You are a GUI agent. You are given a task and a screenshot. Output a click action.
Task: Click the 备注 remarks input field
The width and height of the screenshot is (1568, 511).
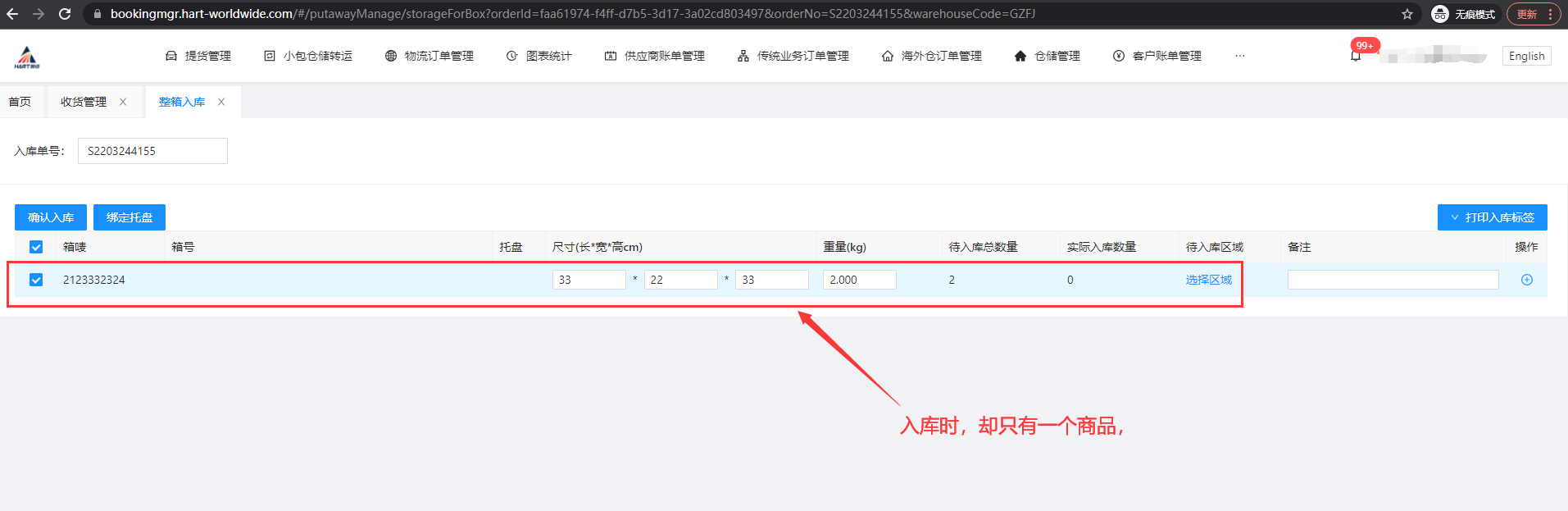[x=1393, y=280]
